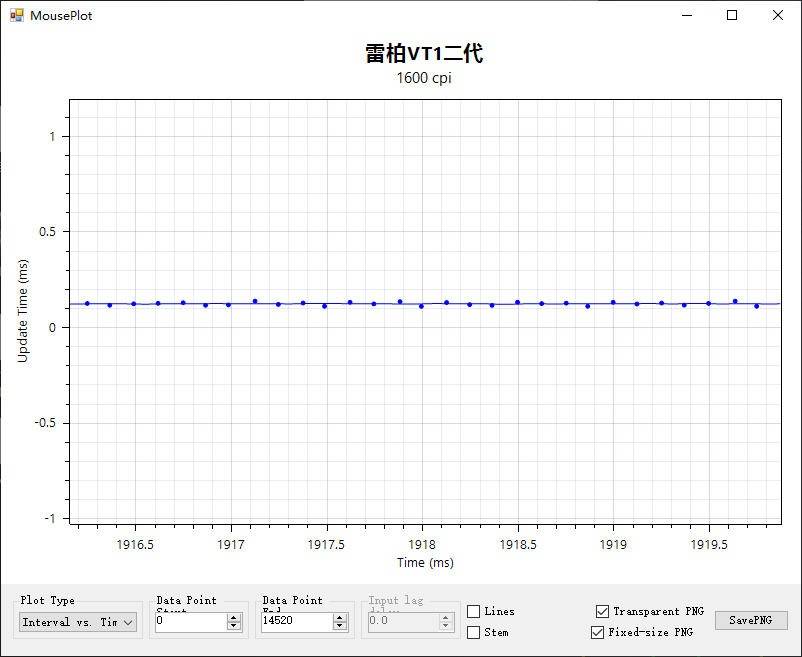
Task: Click the Data Point End field showing 14520
Action: [x=295, y=621]
